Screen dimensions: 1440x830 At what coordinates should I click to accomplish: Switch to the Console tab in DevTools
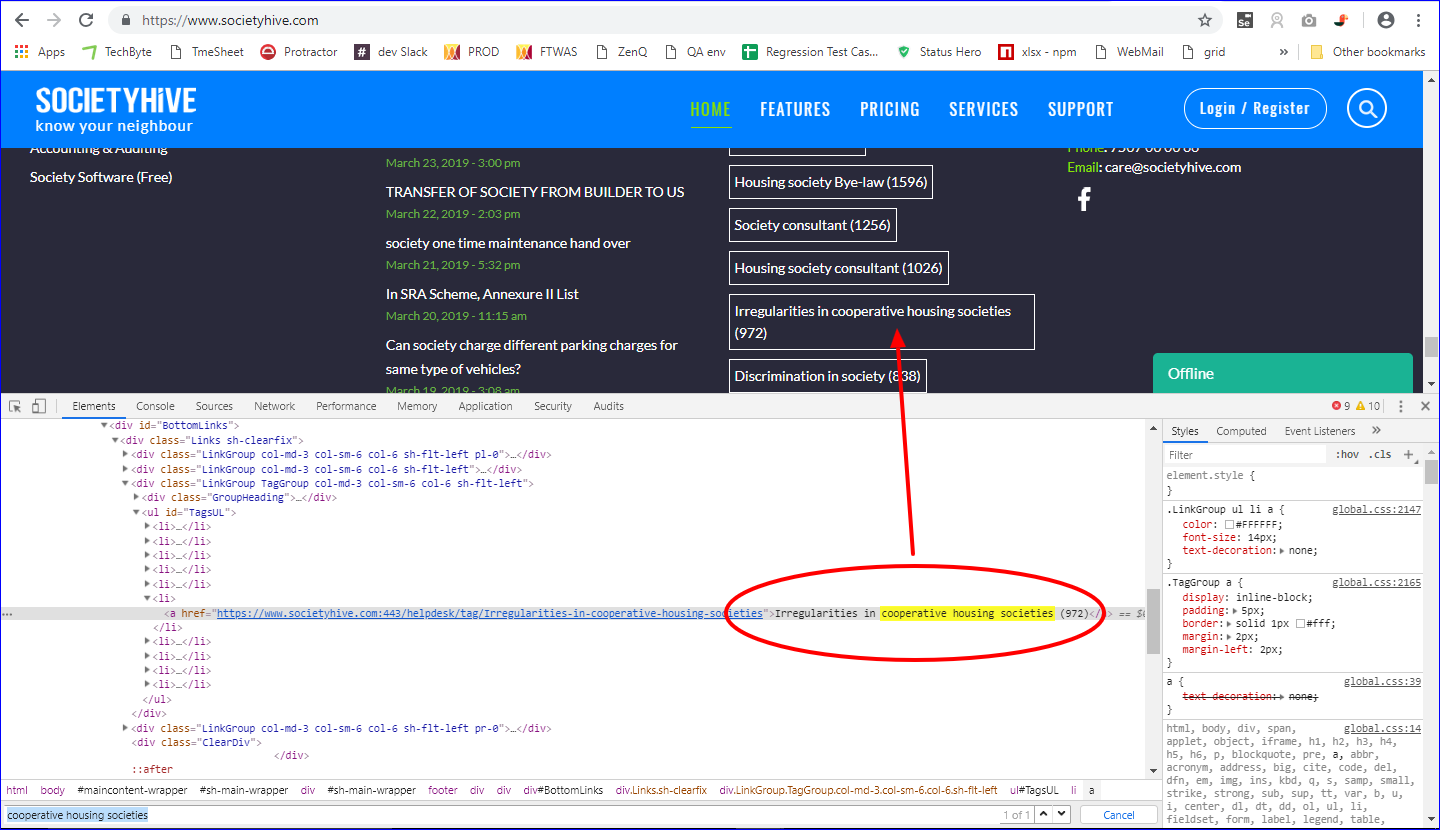tap(155, 406)
